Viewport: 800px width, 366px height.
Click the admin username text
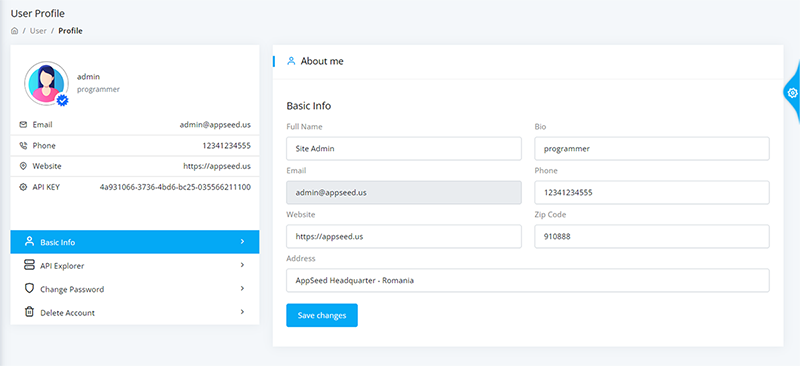(88, 77)
